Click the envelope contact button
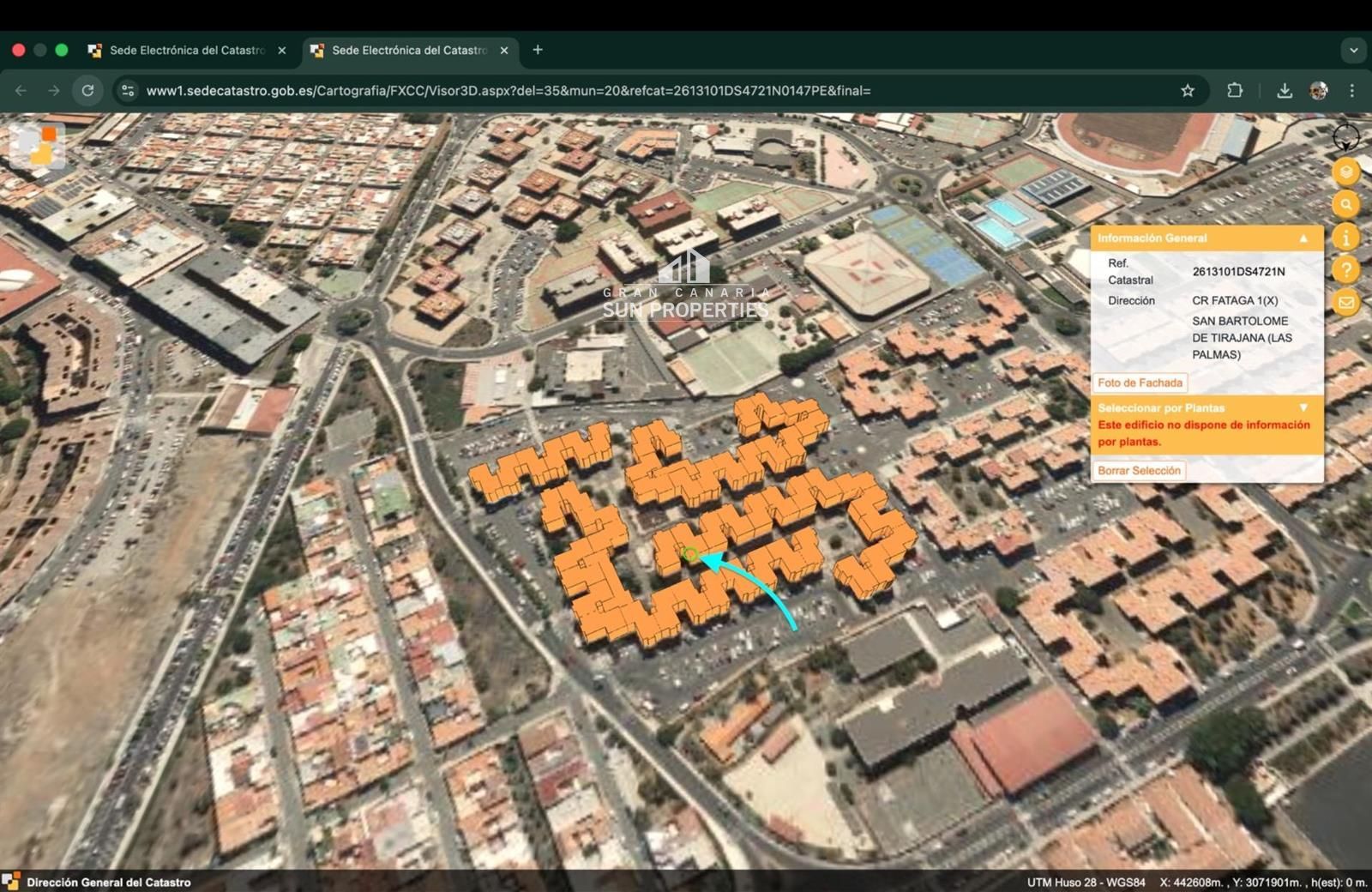Viewport: 1372px width, 892px height. click(x=1346, y=303)
